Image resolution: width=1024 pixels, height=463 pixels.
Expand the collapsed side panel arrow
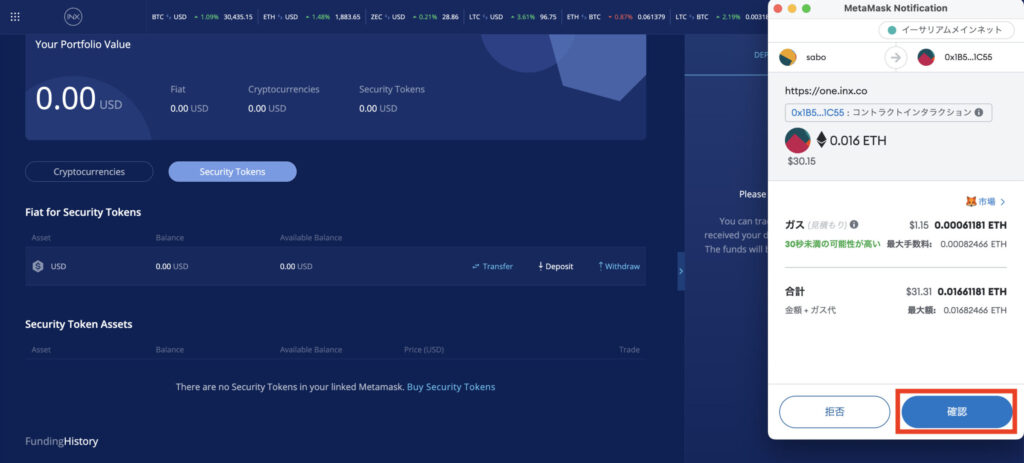click(x=680, y=271)
